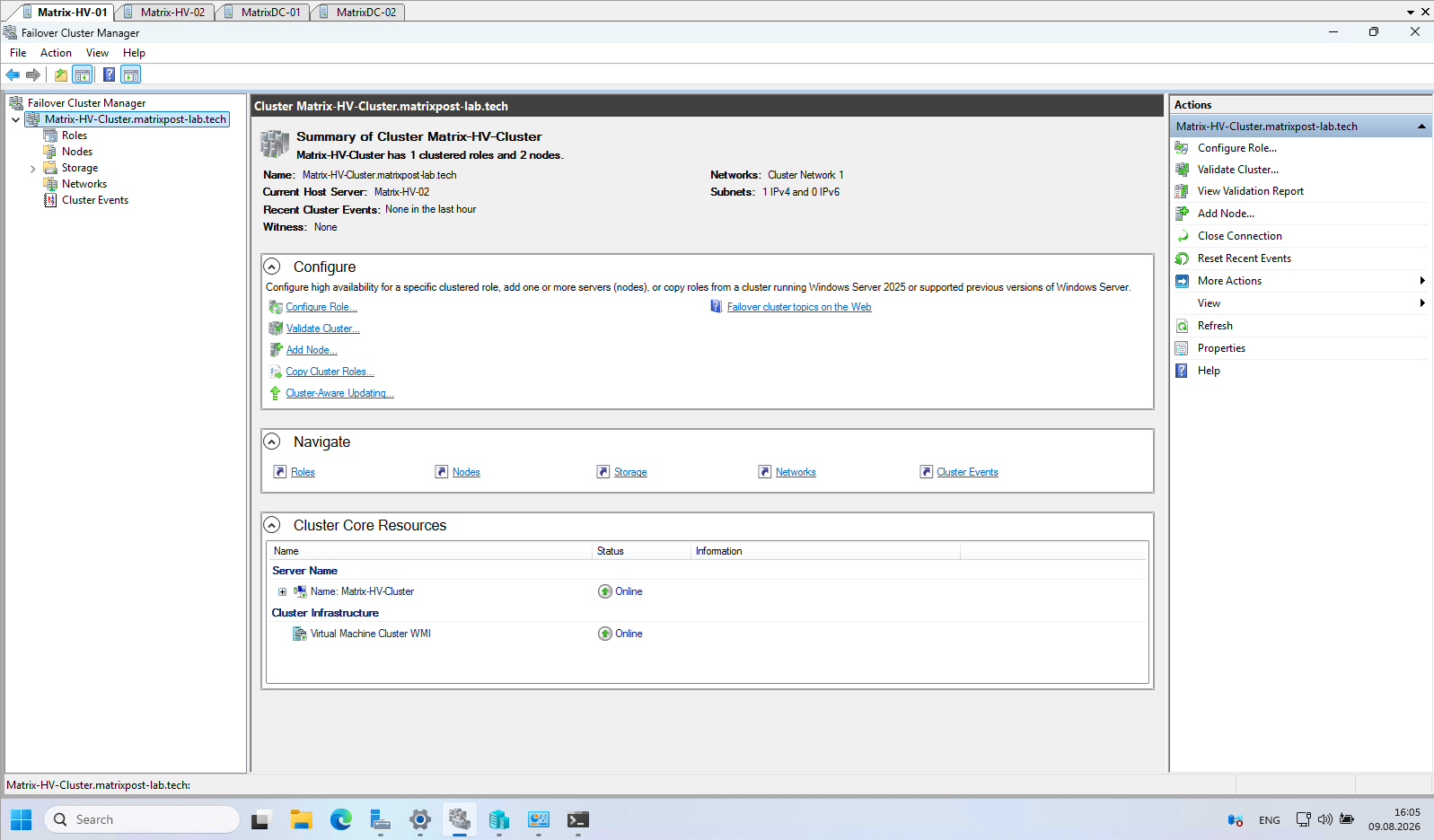
Task: Select Configure Role in the Actions pane
Action: click(x=1236, y=148)
